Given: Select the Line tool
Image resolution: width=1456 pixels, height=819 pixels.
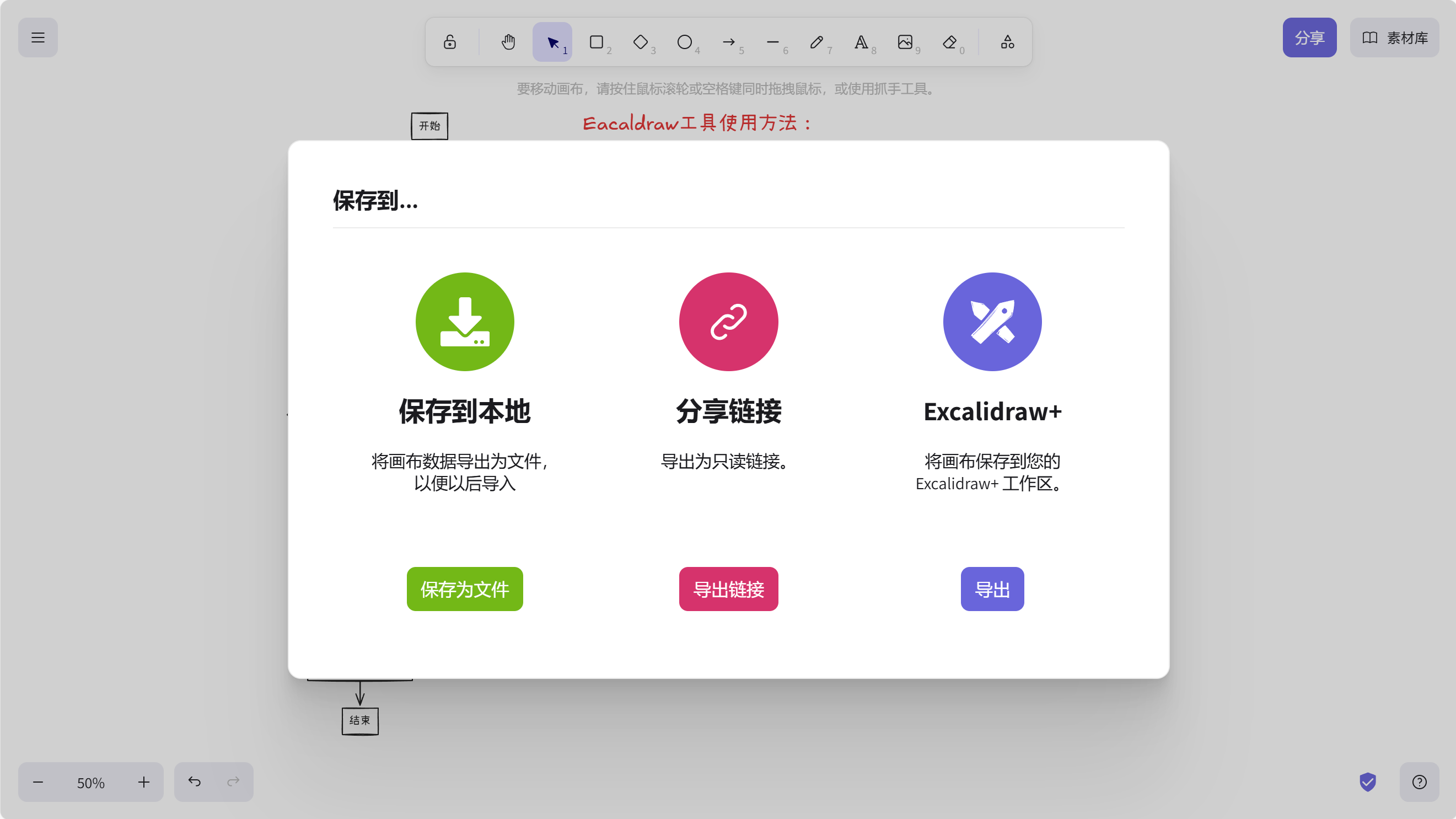Looking at the screenshot, I should coord(772,41).
